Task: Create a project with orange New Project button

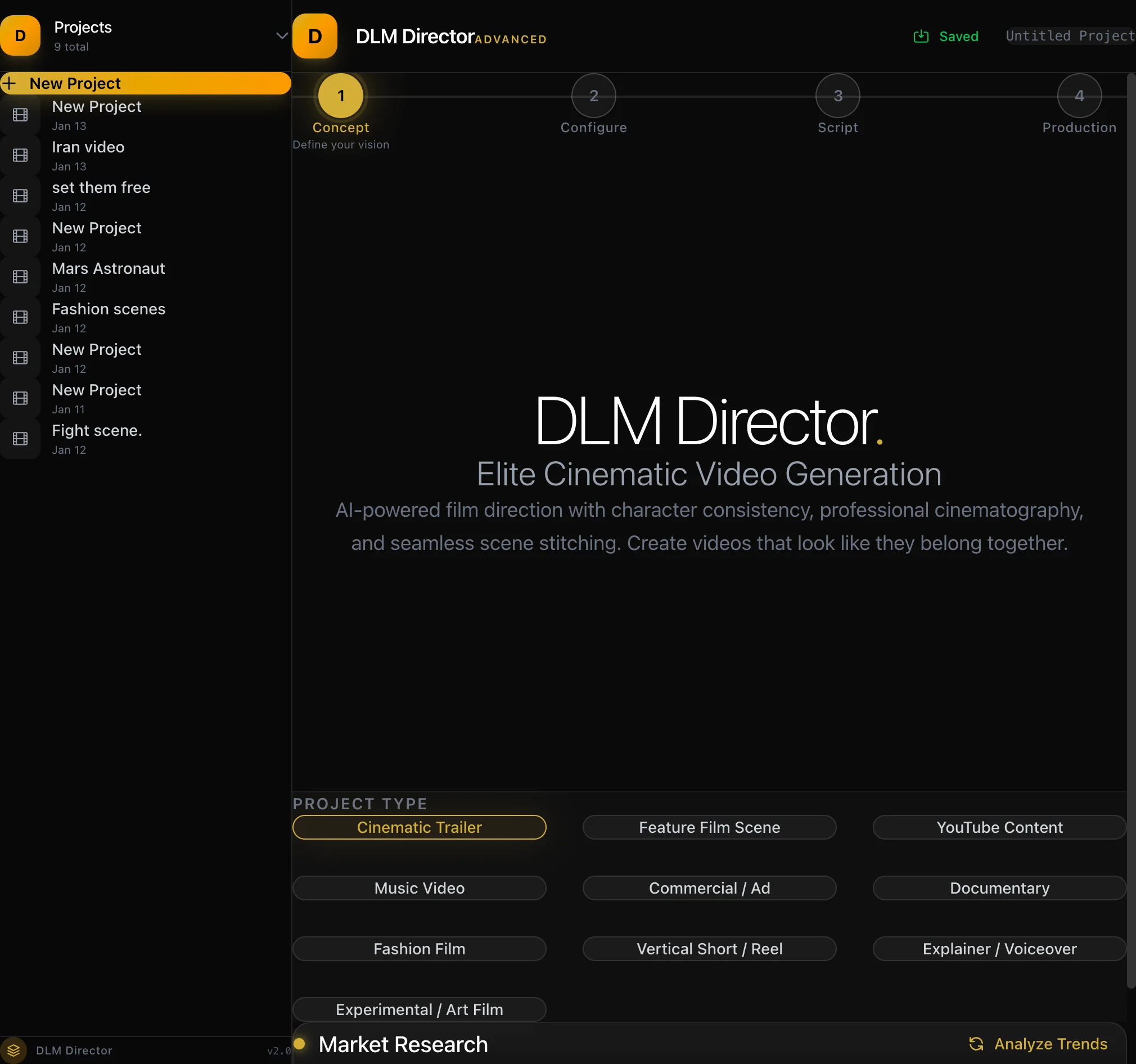Action: point(146,83)
